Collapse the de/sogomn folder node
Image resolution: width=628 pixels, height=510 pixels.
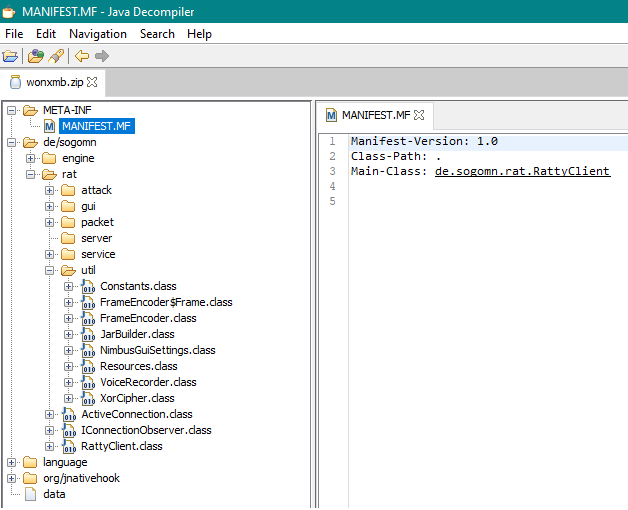pyautogui.click(x=12, y=142)
